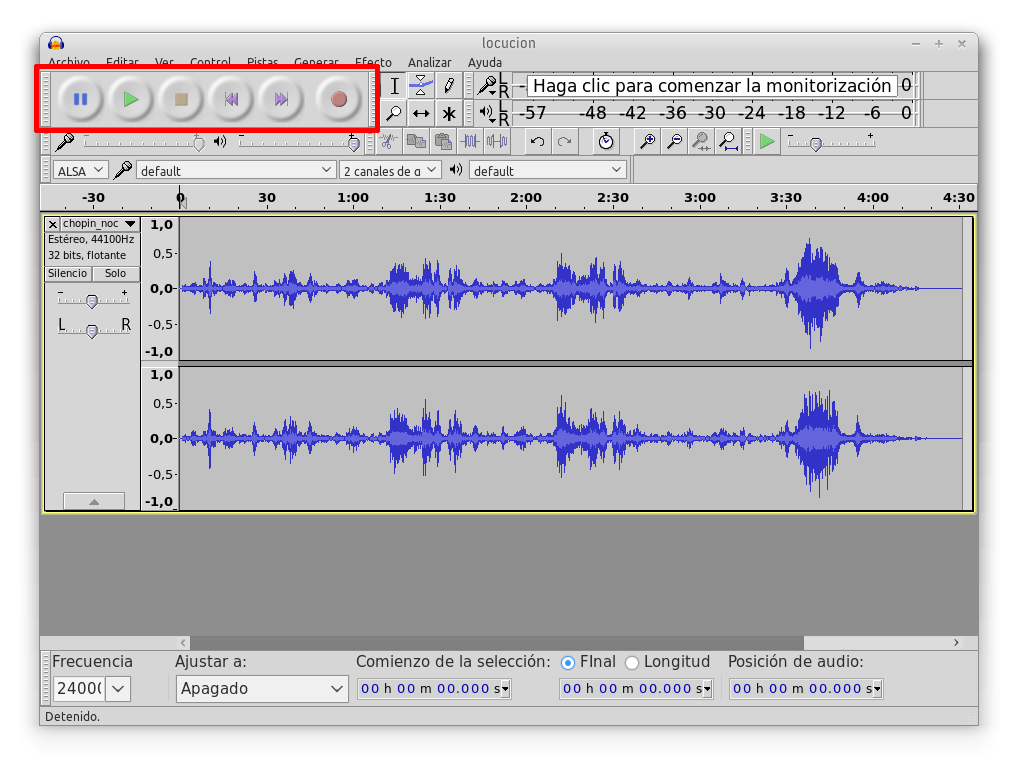1021x767 pixels.
Task: Click the Silence audio icon
Action: point(497,141)
